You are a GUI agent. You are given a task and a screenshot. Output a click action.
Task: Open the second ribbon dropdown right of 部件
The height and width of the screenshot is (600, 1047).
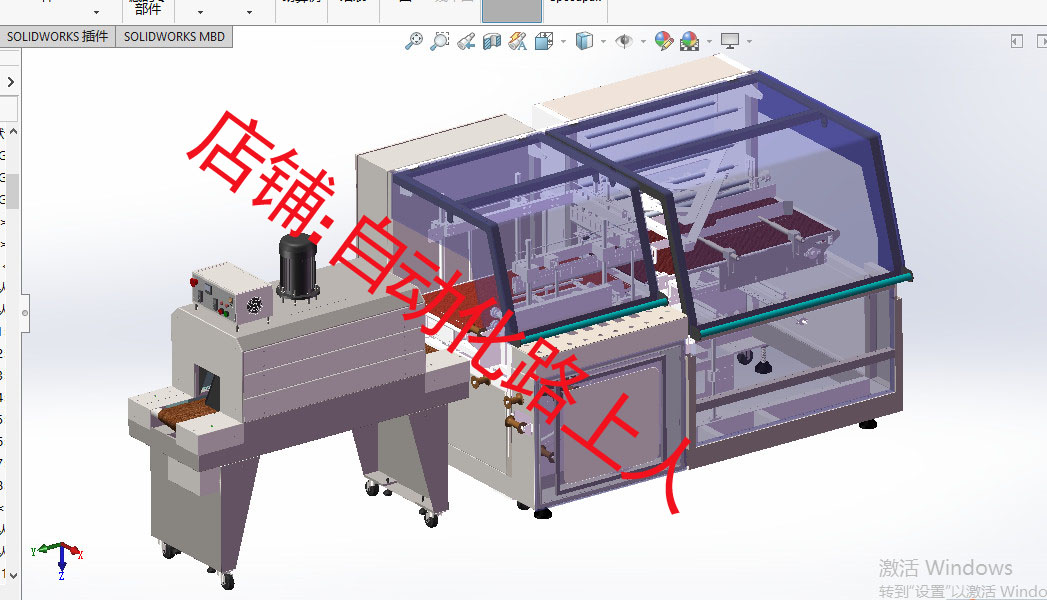(250, 12)
